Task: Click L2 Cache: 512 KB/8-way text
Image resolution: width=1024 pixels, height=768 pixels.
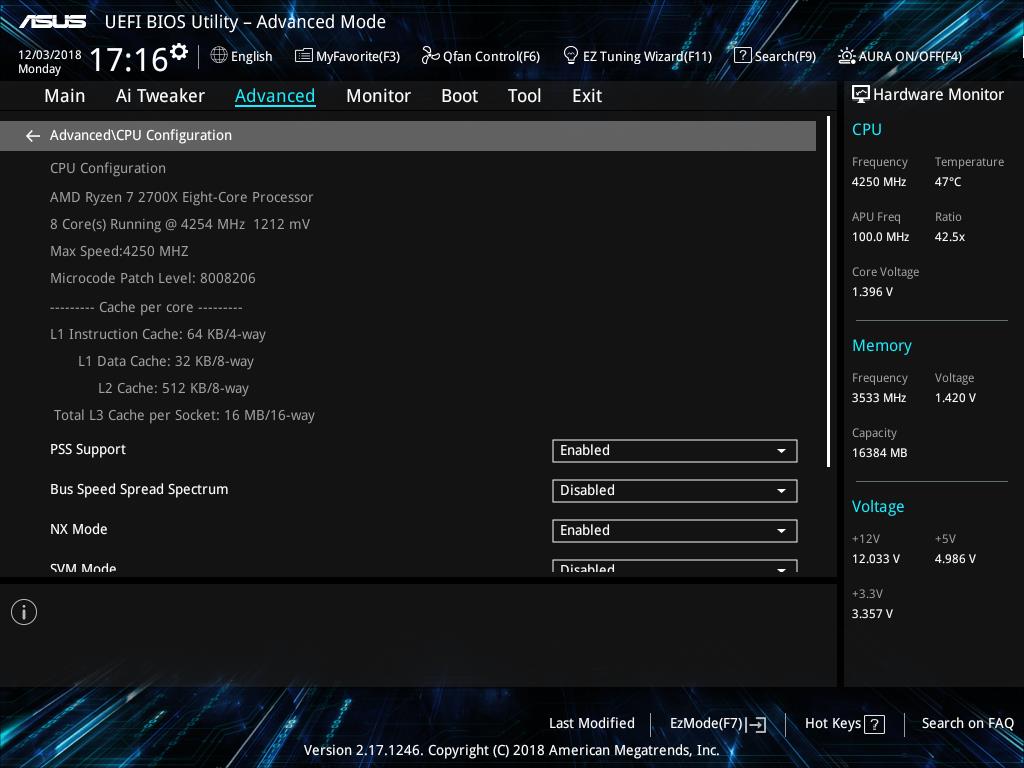Action: tap(173, 388)
